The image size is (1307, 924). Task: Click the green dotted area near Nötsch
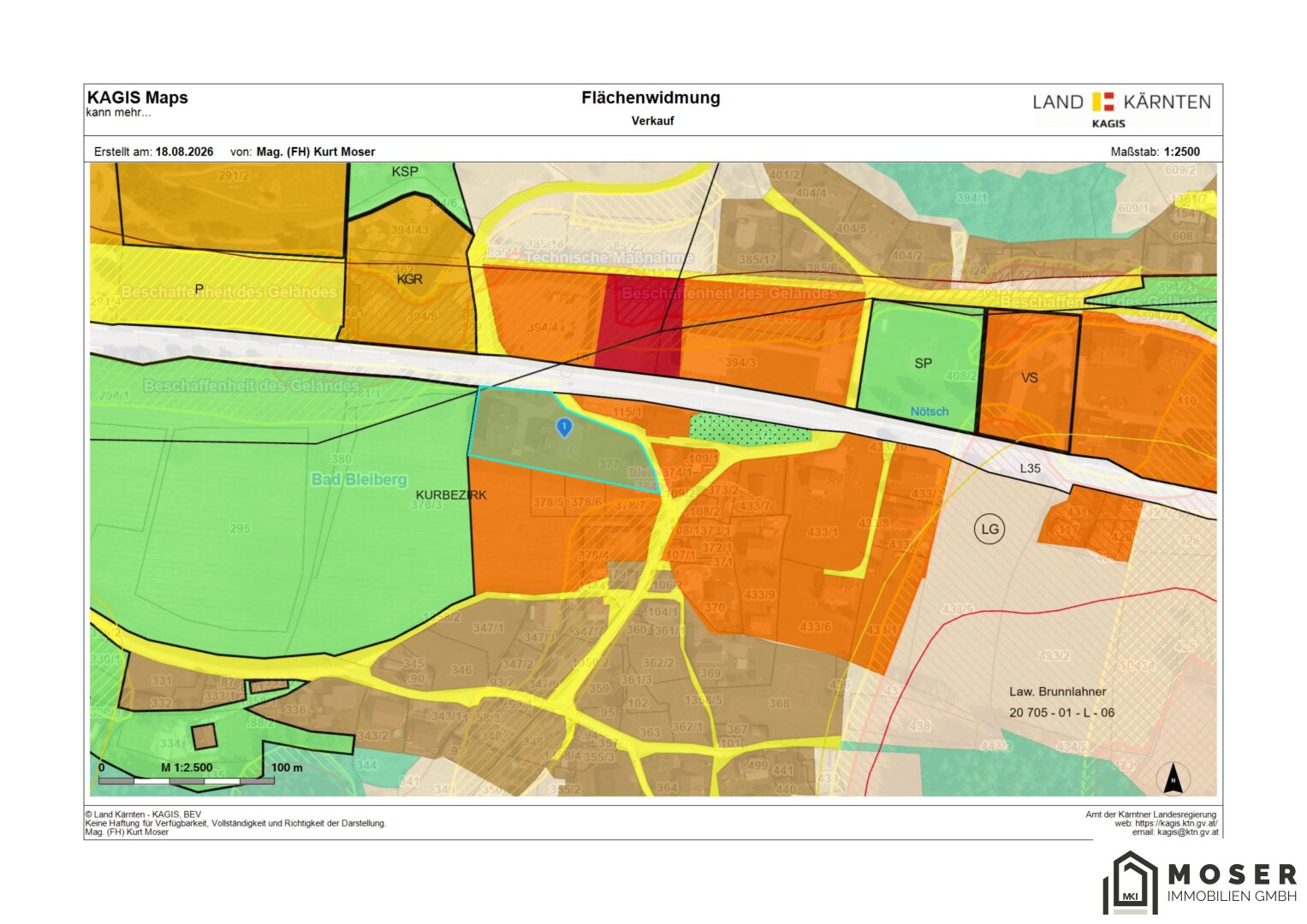(750, 429)
